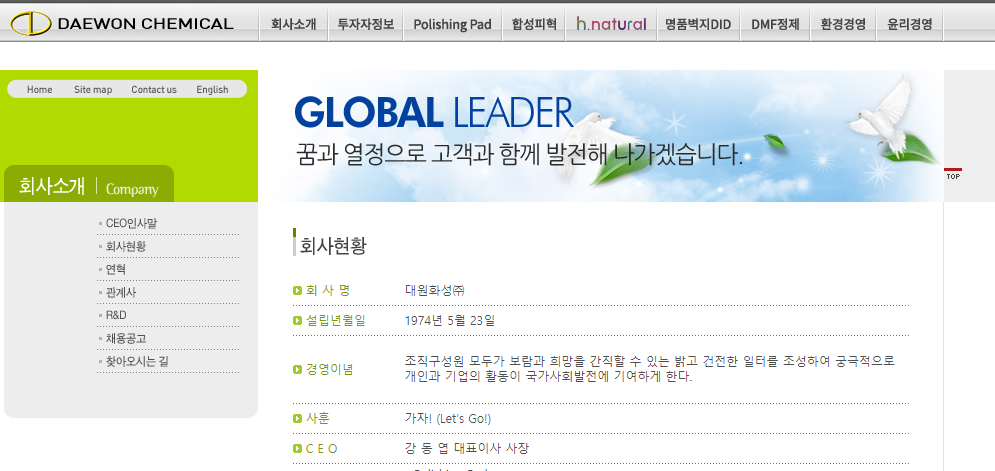Open the 윤리경영 top menu

[x=909, y=24]
